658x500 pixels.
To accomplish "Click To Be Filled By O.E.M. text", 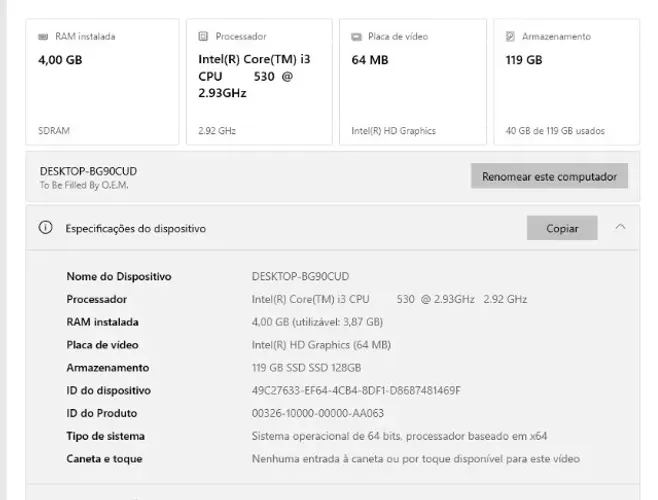I will coord(84,185).
